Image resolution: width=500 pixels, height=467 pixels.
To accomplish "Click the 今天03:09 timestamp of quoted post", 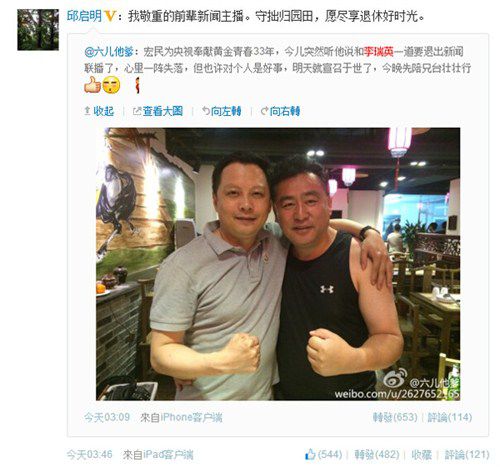I will coord(107,417).
